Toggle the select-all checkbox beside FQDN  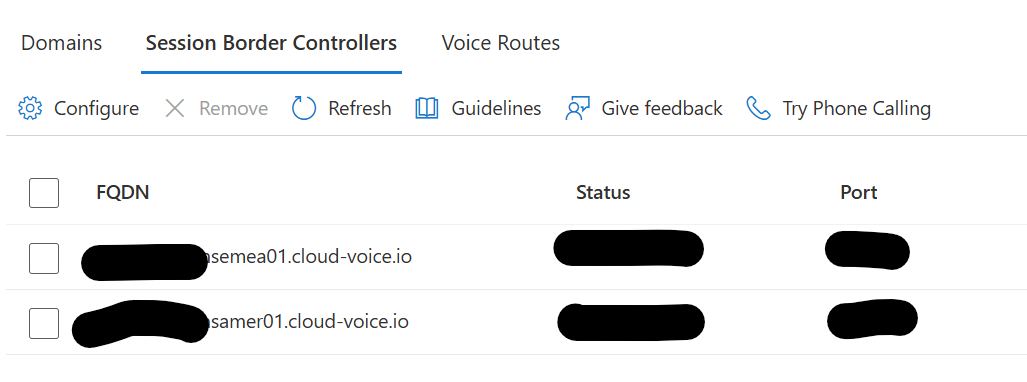44,193
